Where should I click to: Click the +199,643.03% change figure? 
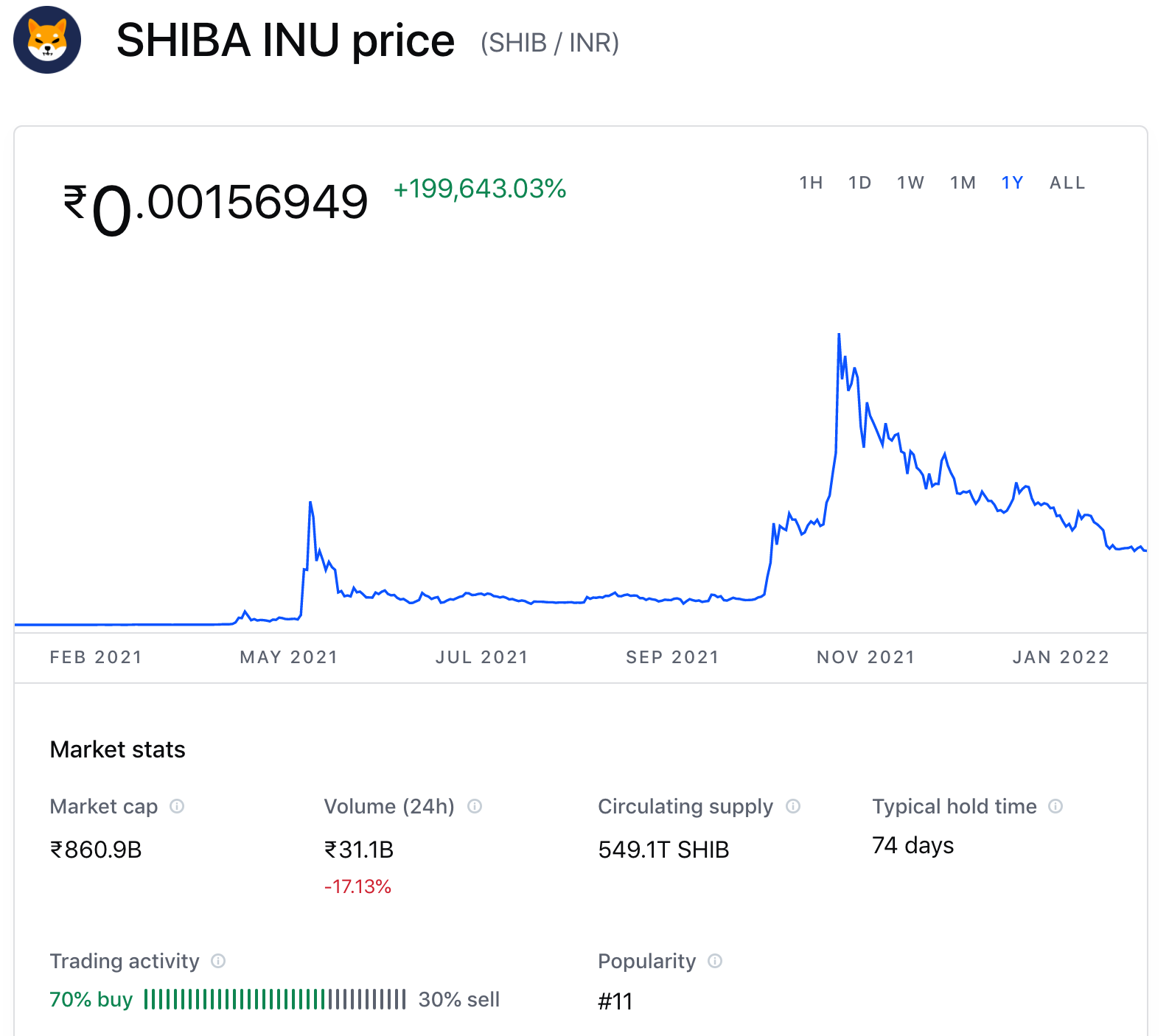pyautogui.click(x=480, y=189)
